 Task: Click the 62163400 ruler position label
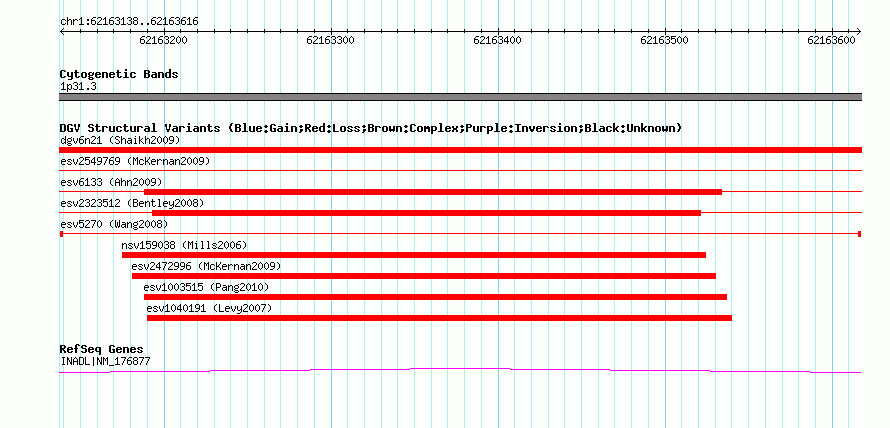click(x=497, y=40)
